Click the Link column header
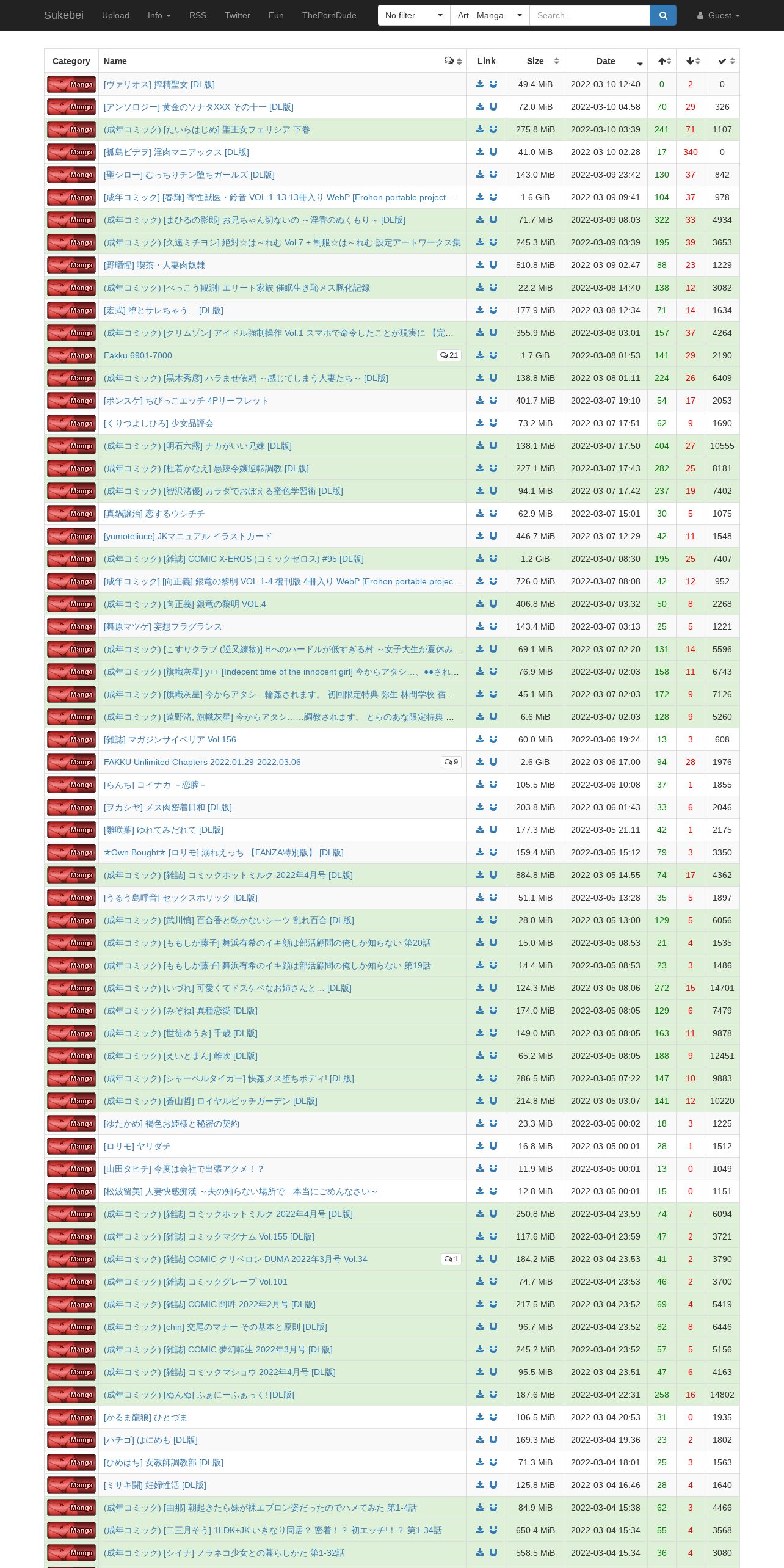Image resolution: width=784 pixels, height=1568 pixels. point(487,61)
